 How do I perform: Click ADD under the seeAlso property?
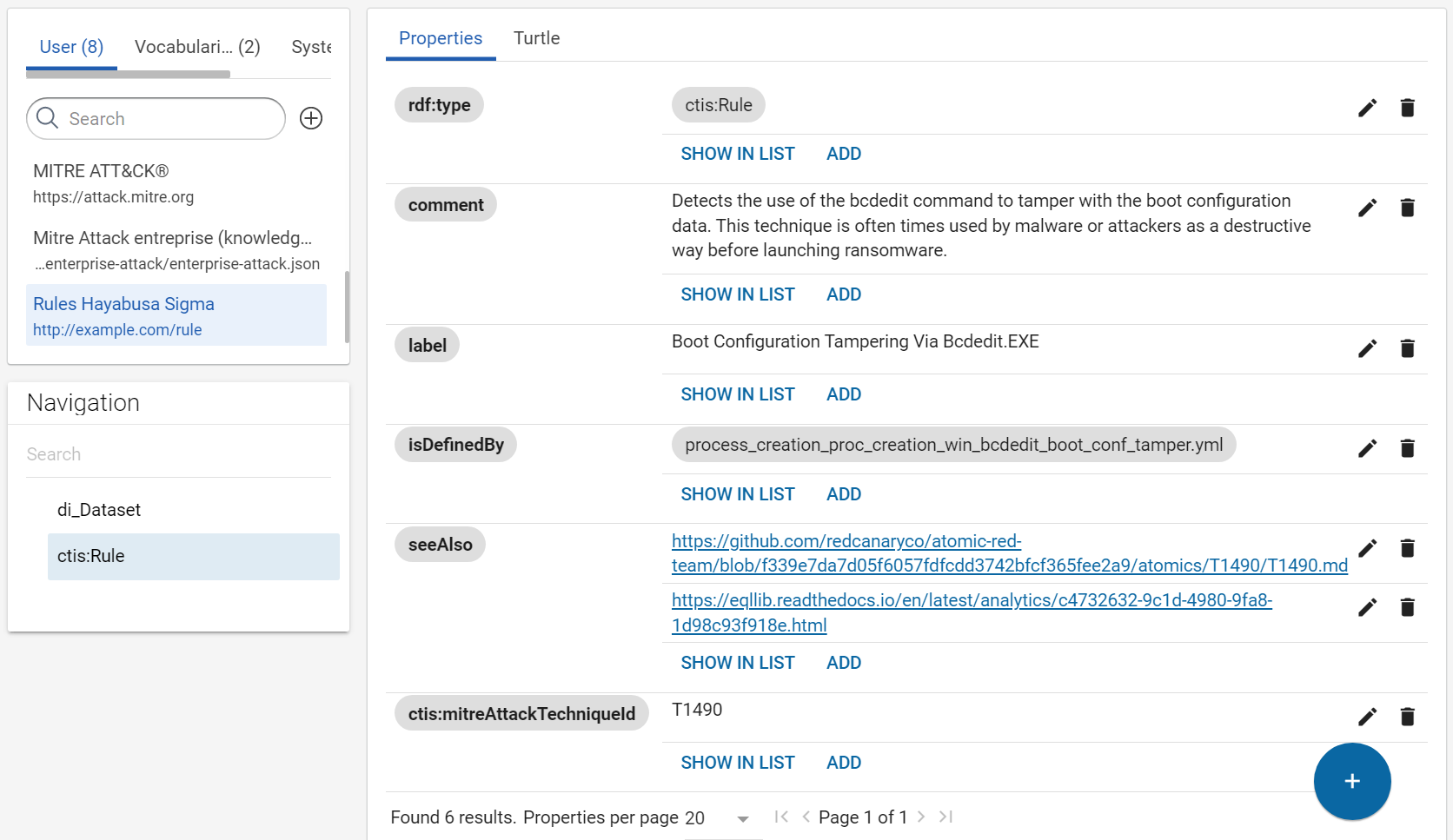843,663
